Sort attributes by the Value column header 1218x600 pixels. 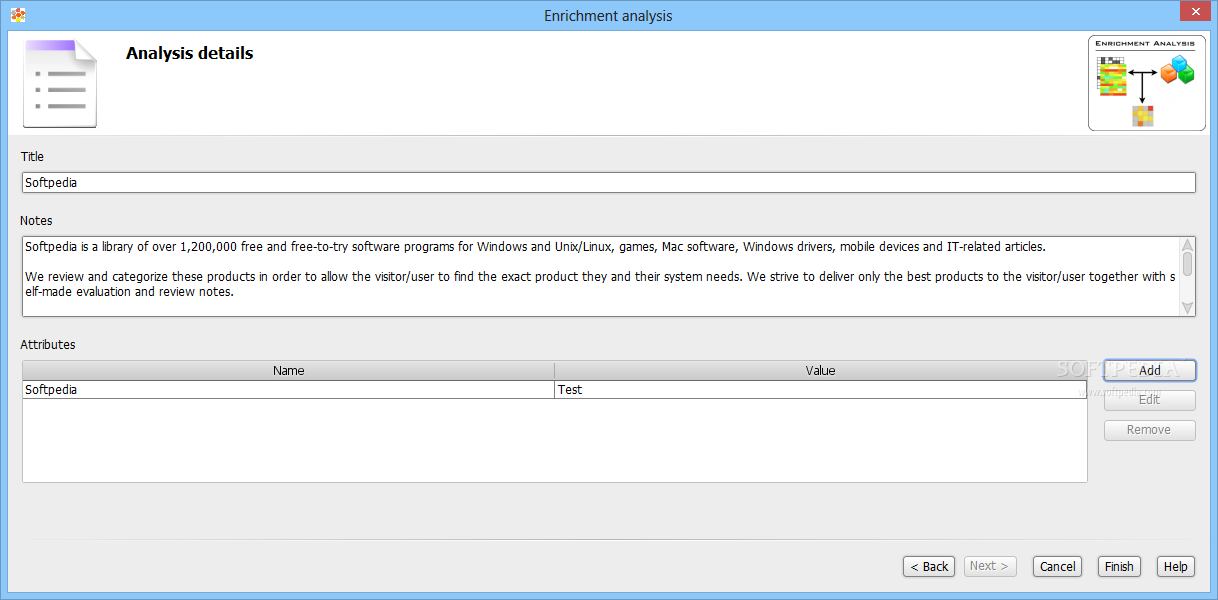(x=820, y=370)
